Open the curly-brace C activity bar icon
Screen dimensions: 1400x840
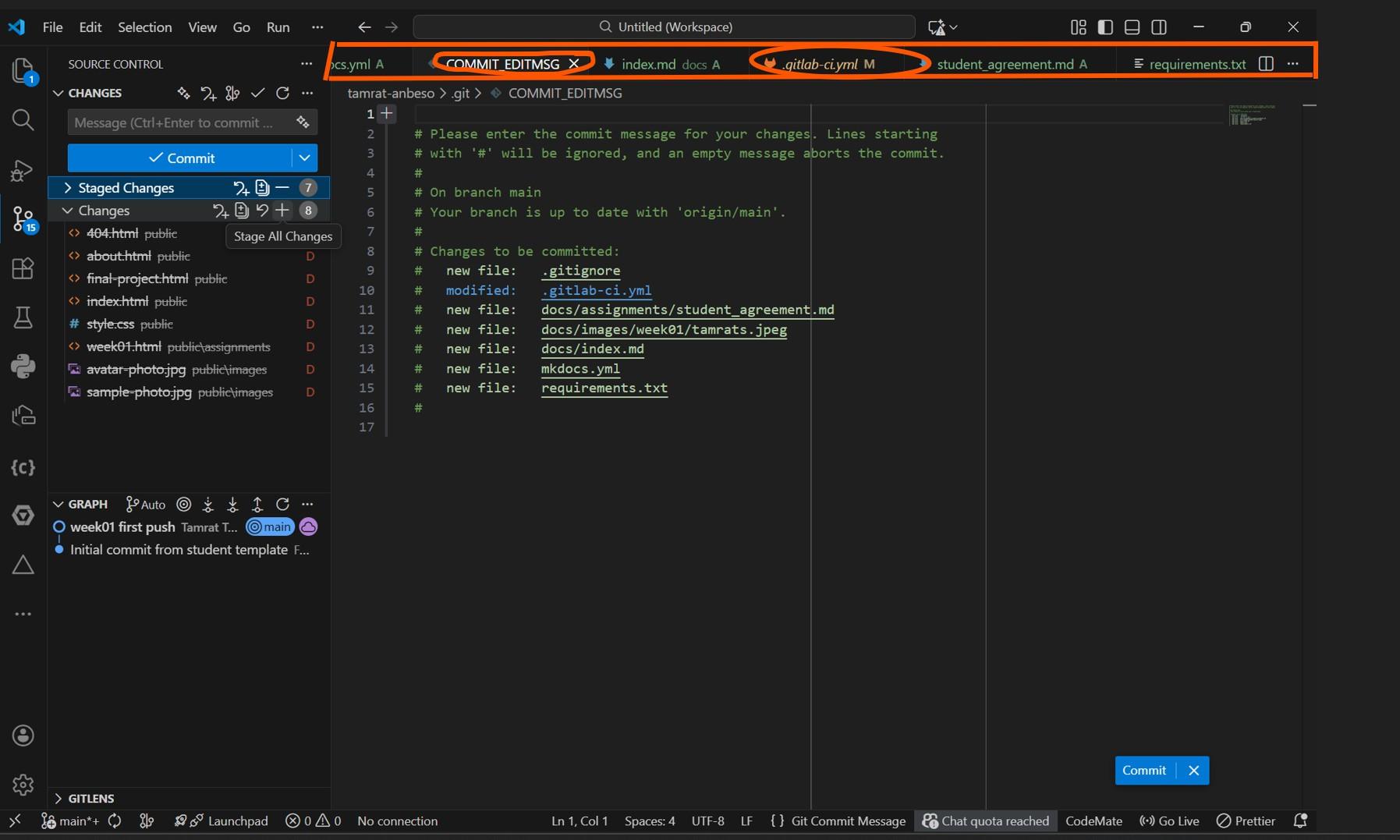[23, 467]
